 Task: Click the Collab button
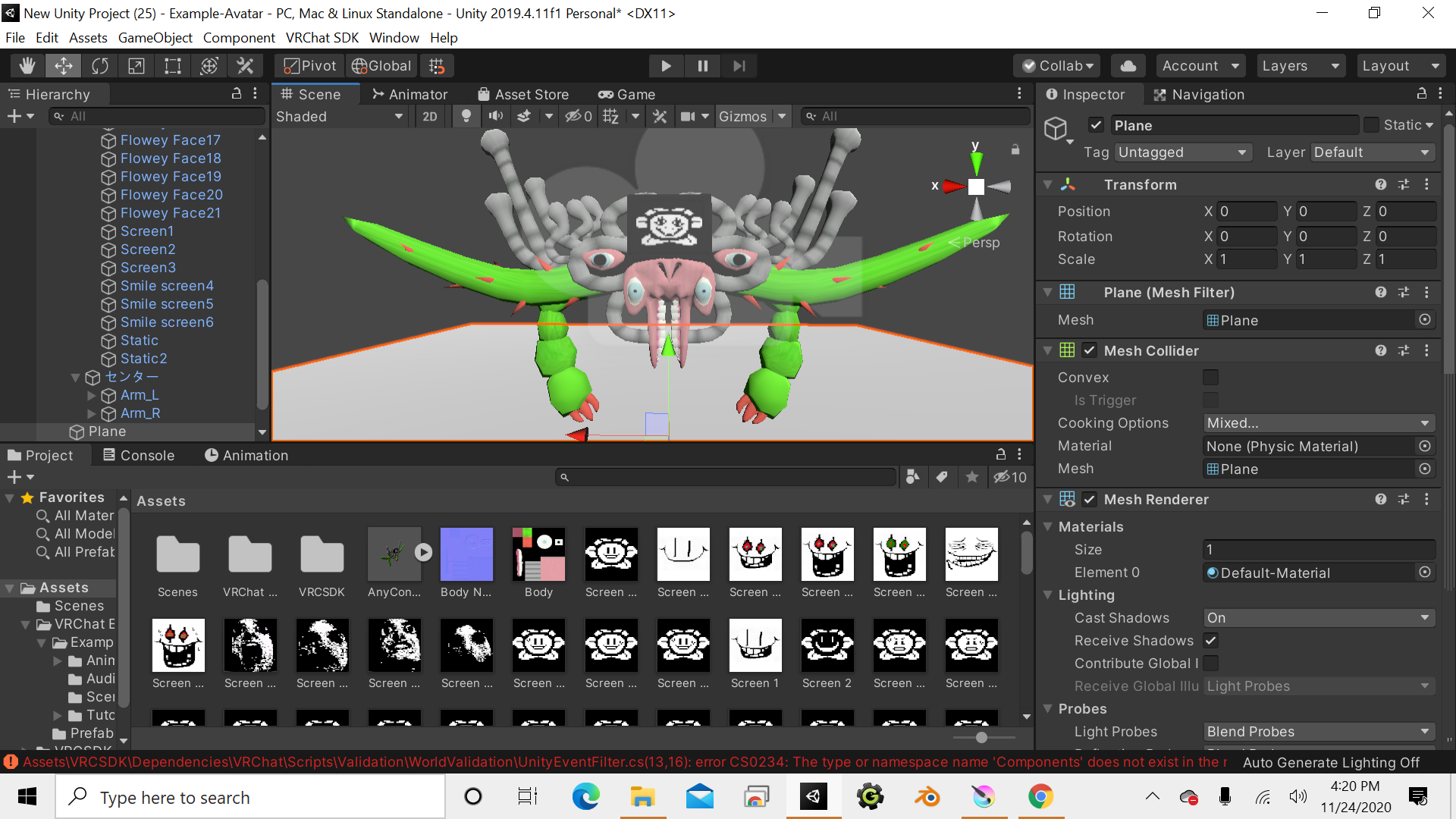point(1057,66)
